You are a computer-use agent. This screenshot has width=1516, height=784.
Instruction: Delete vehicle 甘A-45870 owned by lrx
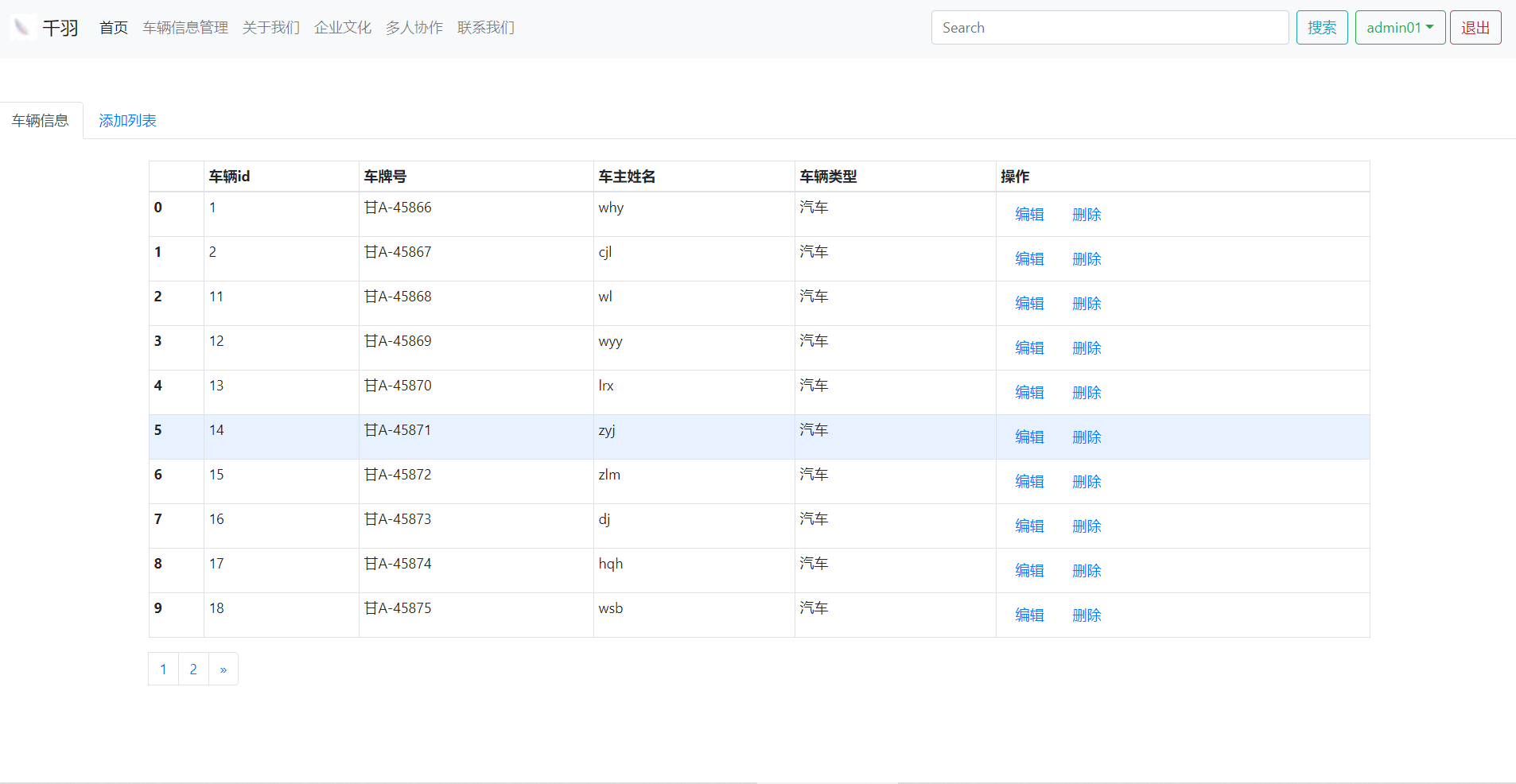(x=1086, y=393)
